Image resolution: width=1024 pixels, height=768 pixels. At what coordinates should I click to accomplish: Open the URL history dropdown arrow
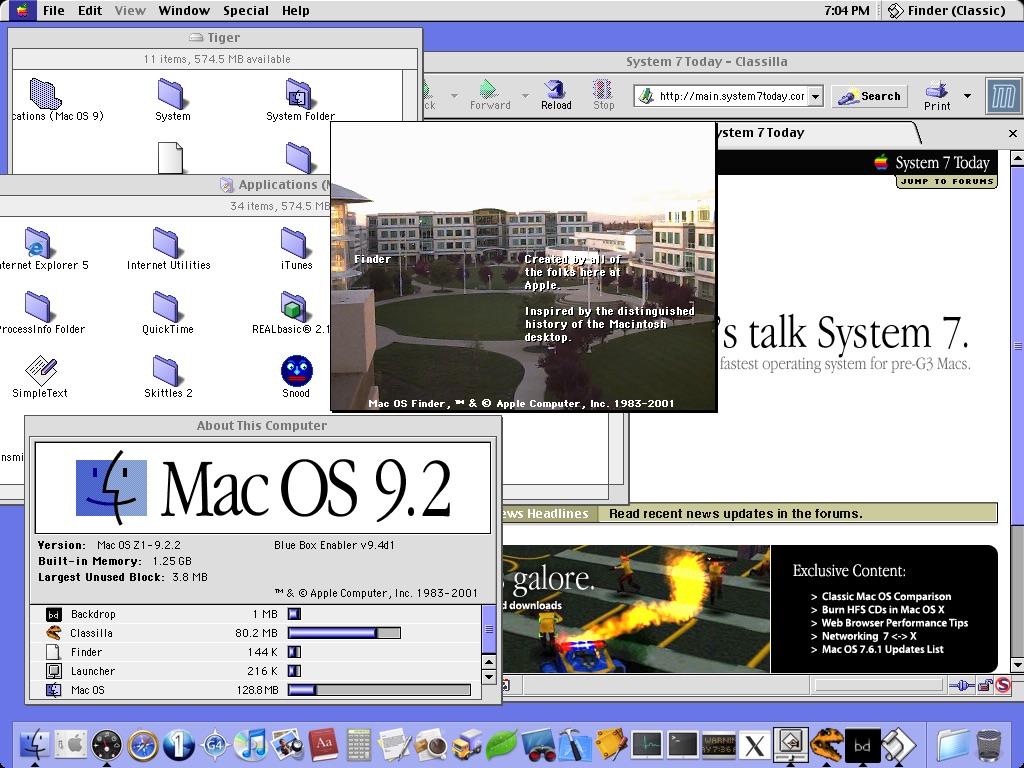click(816, 96)
